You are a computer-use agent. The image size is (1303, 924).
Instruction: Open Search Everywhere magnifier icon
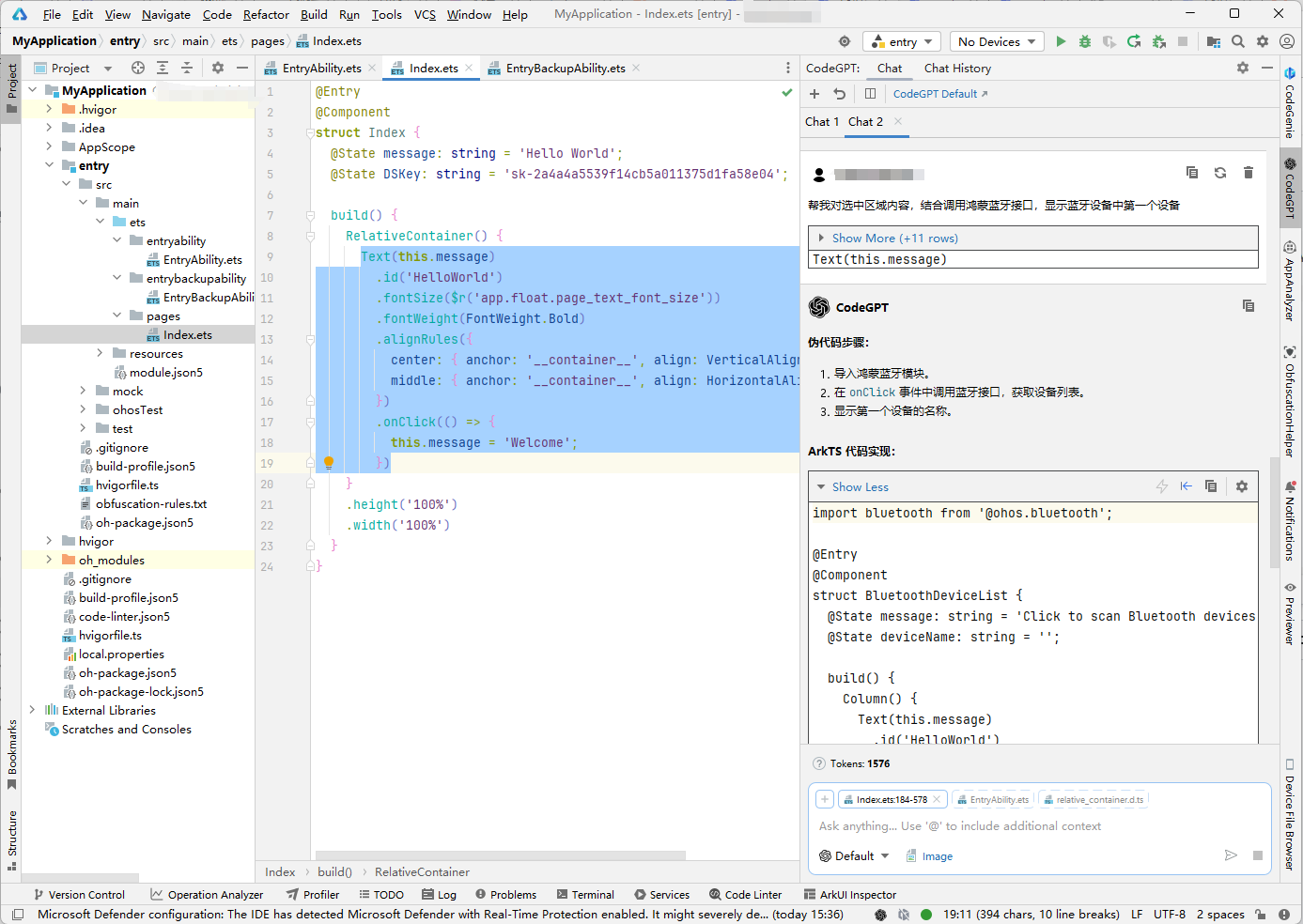coord(1238,41)
